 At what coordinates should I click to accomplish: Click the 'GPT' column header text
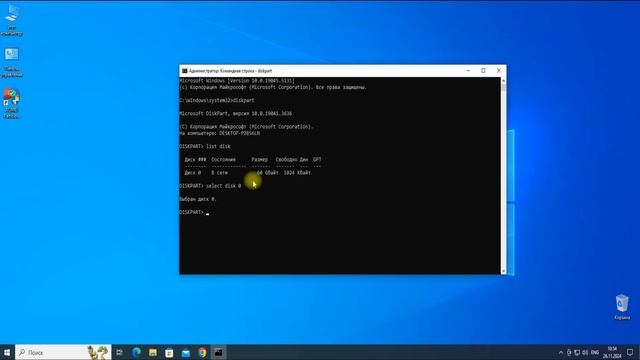coord(317,160)
